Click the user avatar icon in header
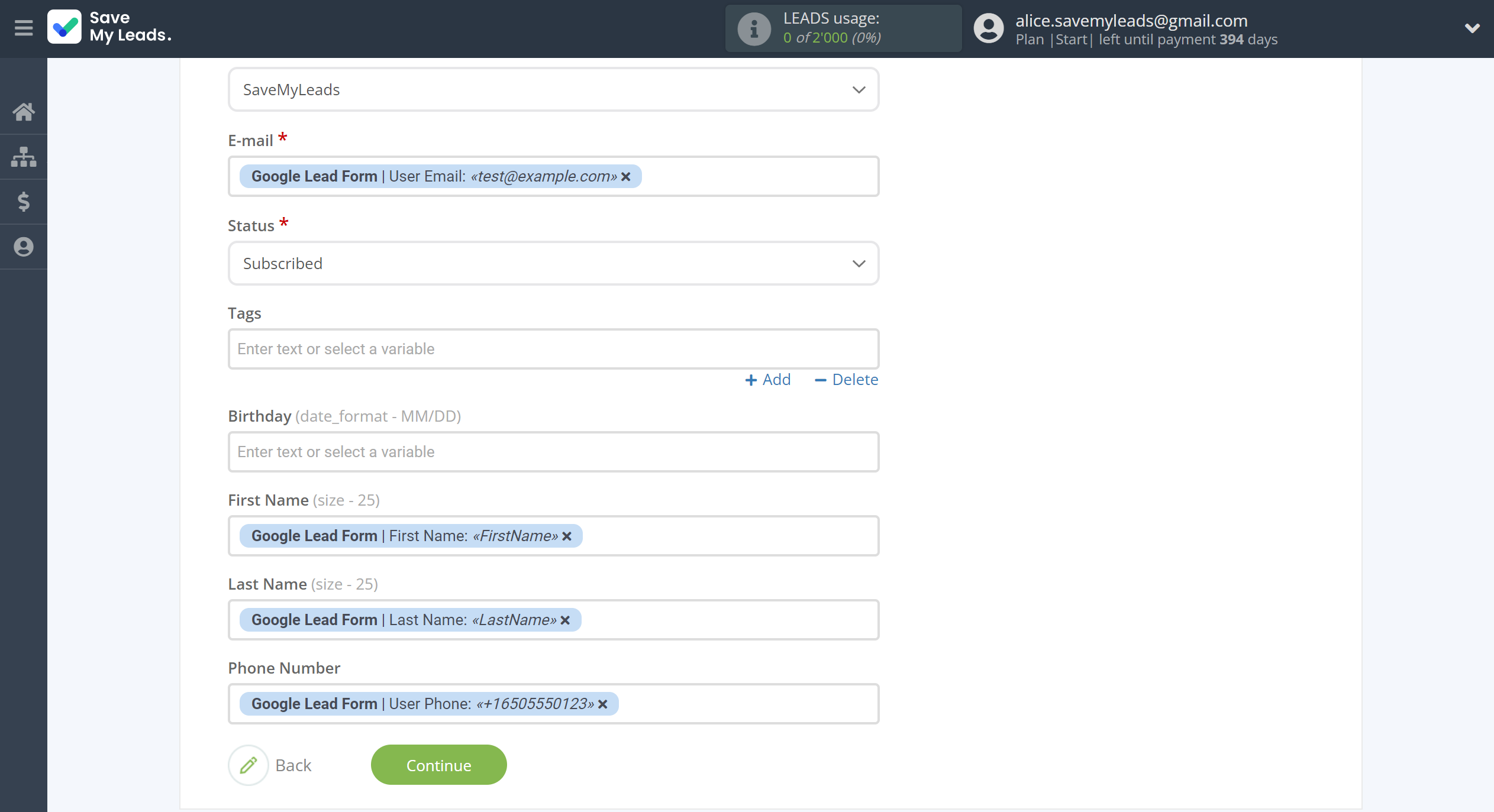The width and height of the screenshot is (1494, 812). click(989, 28)
